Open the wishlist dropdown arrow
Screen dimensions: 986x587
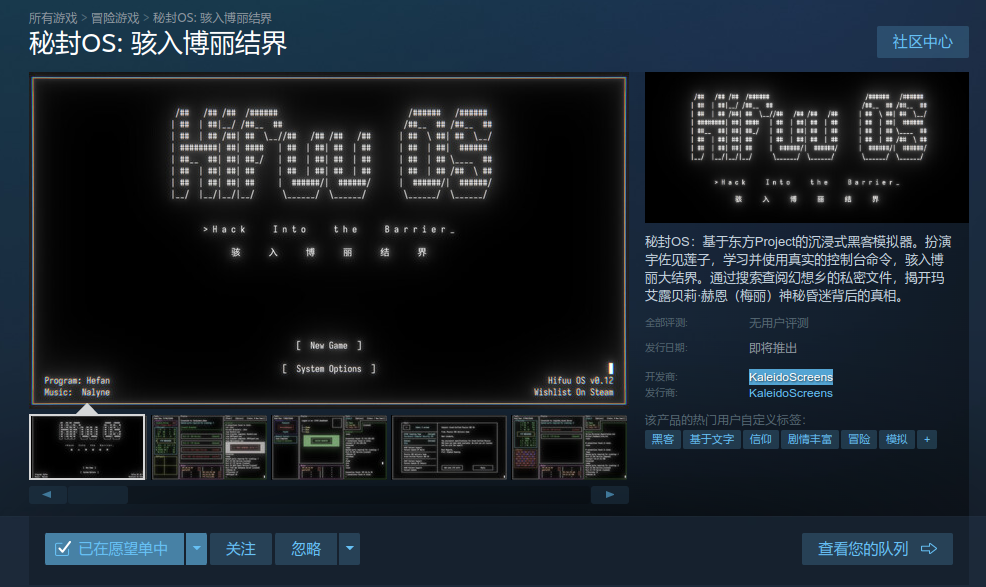(x=196, y=549)
